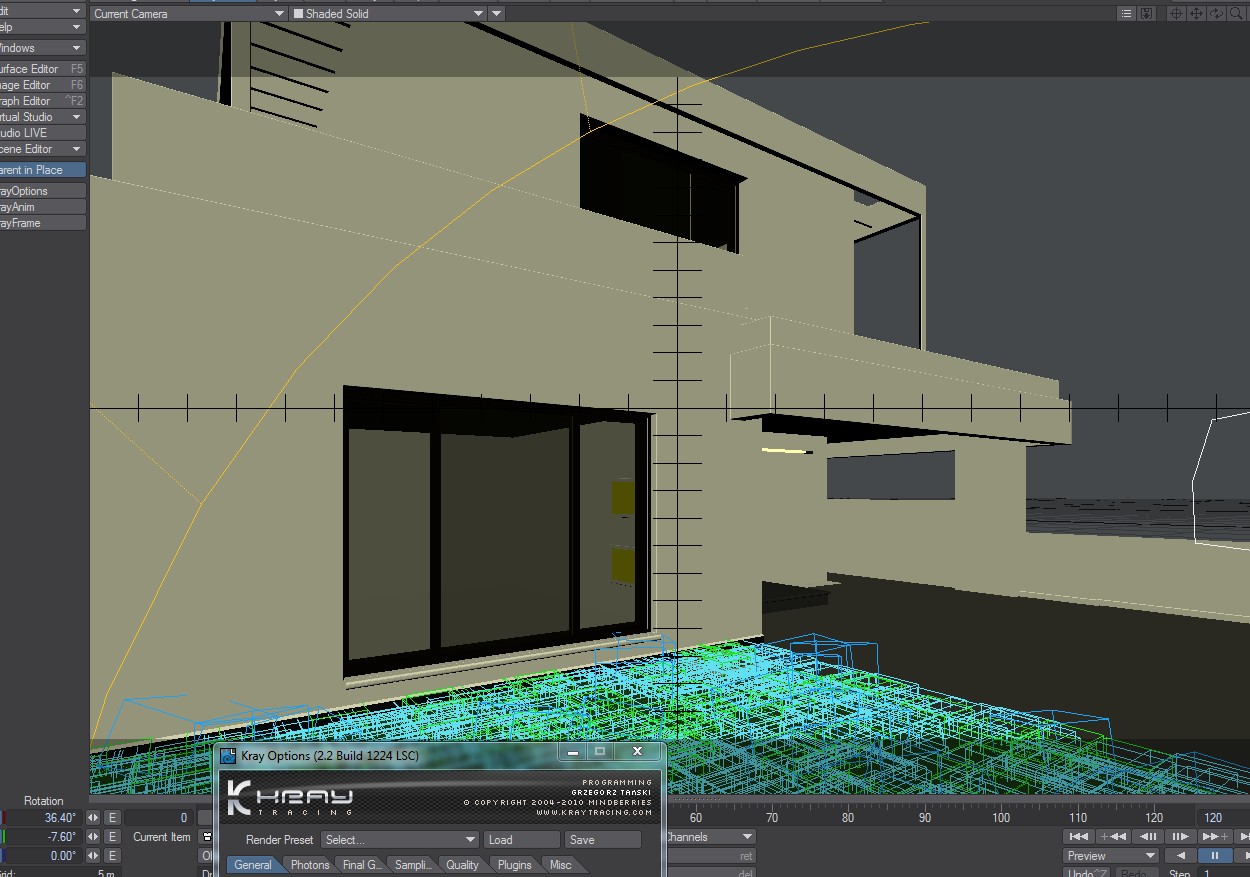Jump to the first frame

(x=1079, y=836)
